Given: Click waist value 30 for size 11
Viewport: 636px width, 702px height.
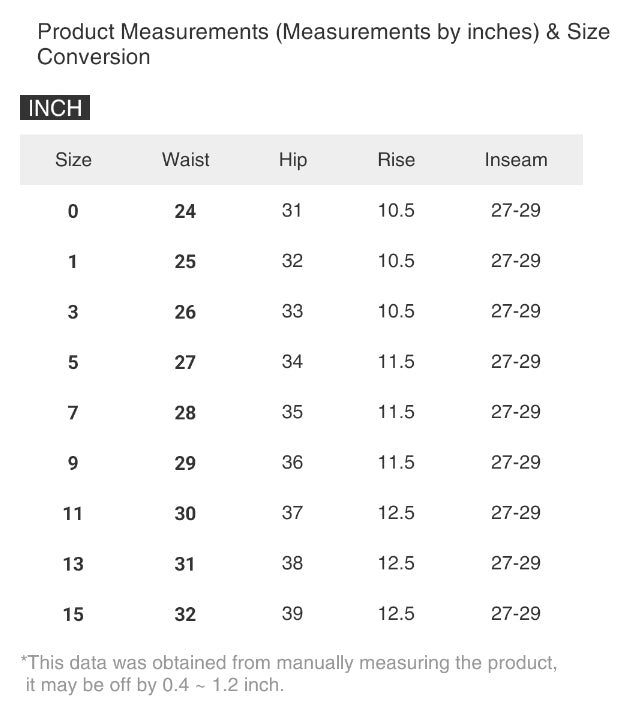Looking at the screenshot, I should tap(185, 514).
